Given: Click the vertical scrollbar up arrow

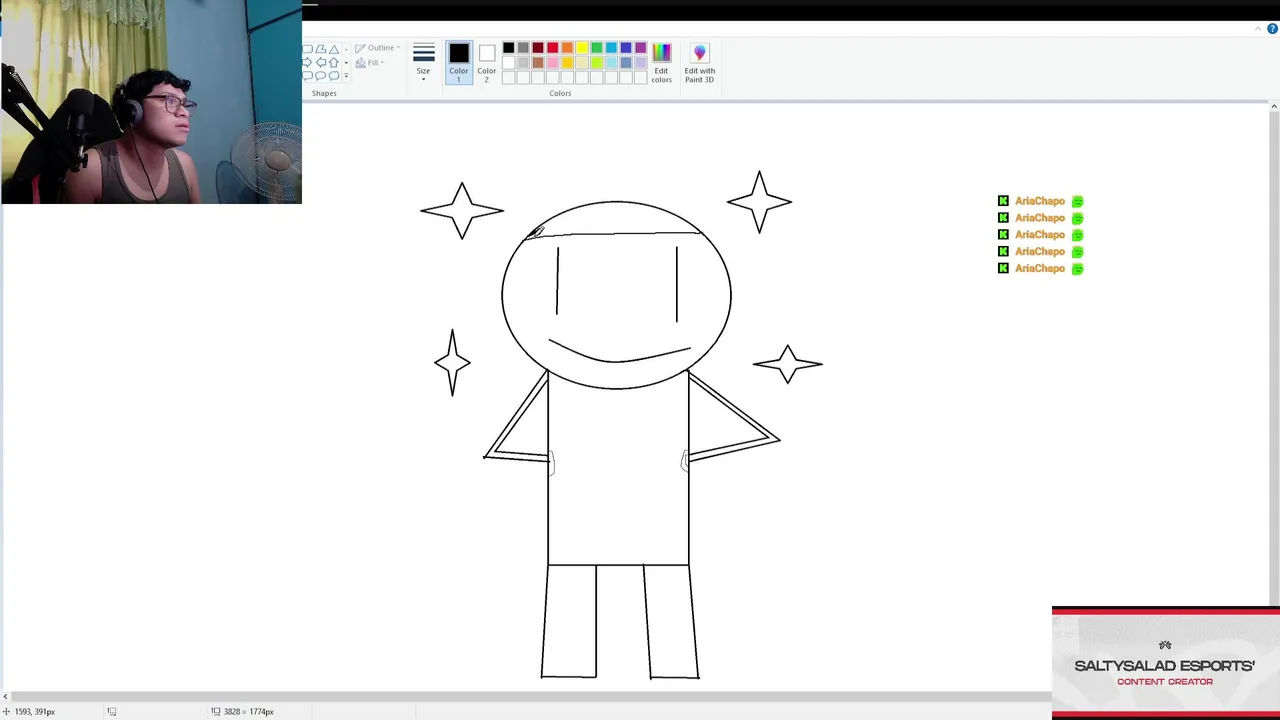Looking at the screenshot, I should 1273,106.
